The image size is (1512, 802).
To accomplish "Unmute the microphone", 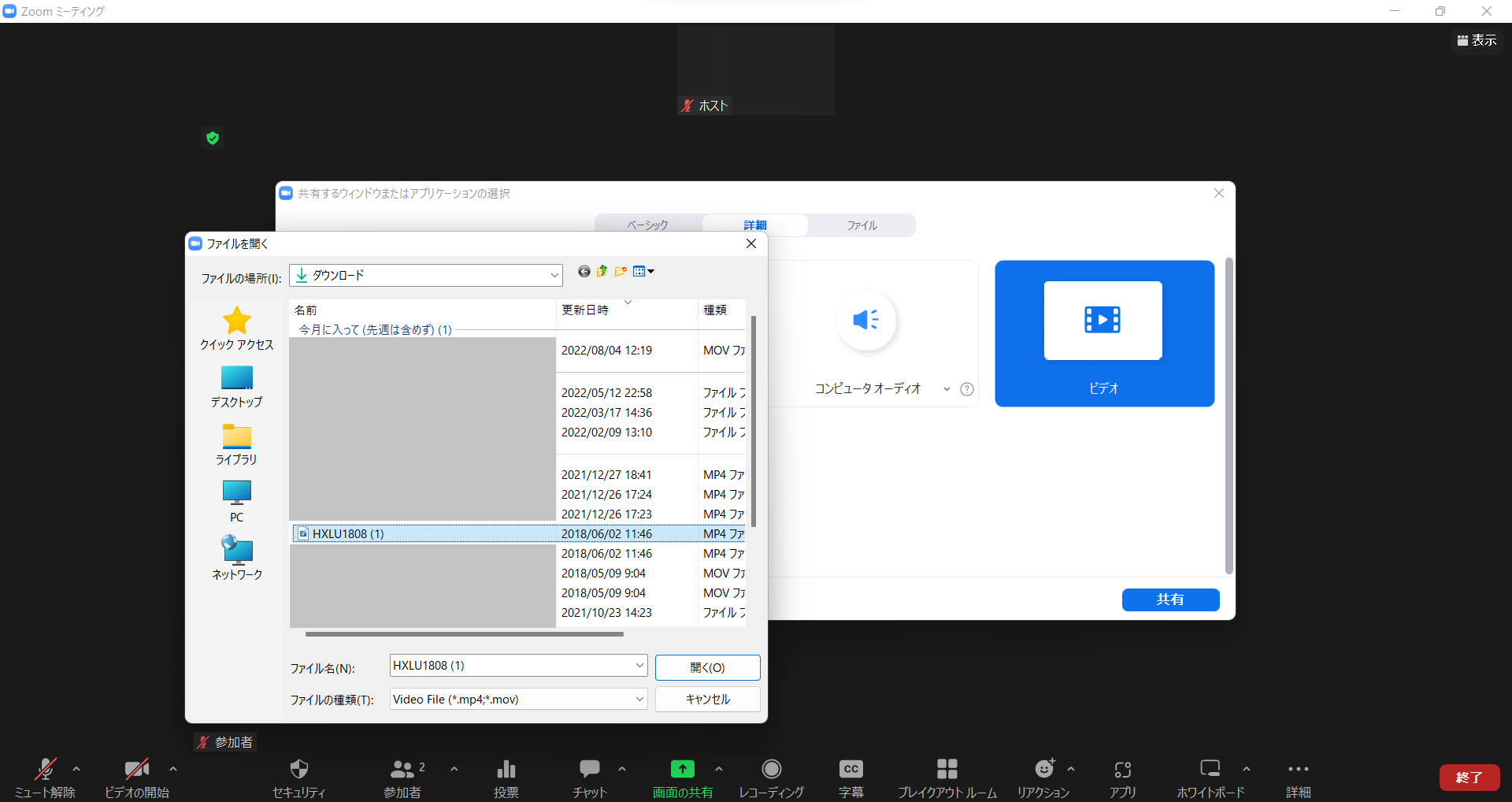I will pos(45,769).
